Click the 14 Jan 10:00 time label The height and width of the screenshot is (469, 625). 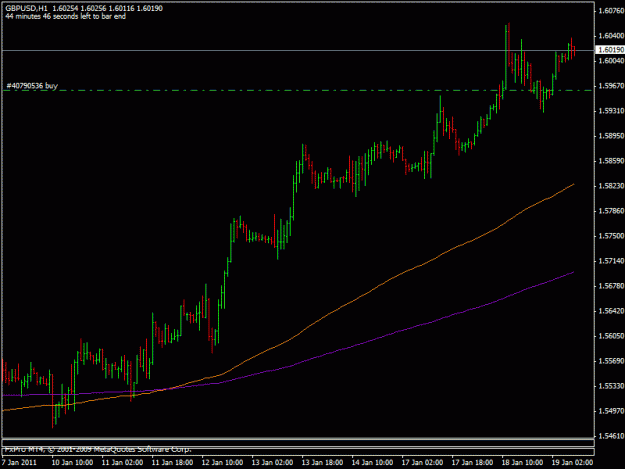click(372, 462)
